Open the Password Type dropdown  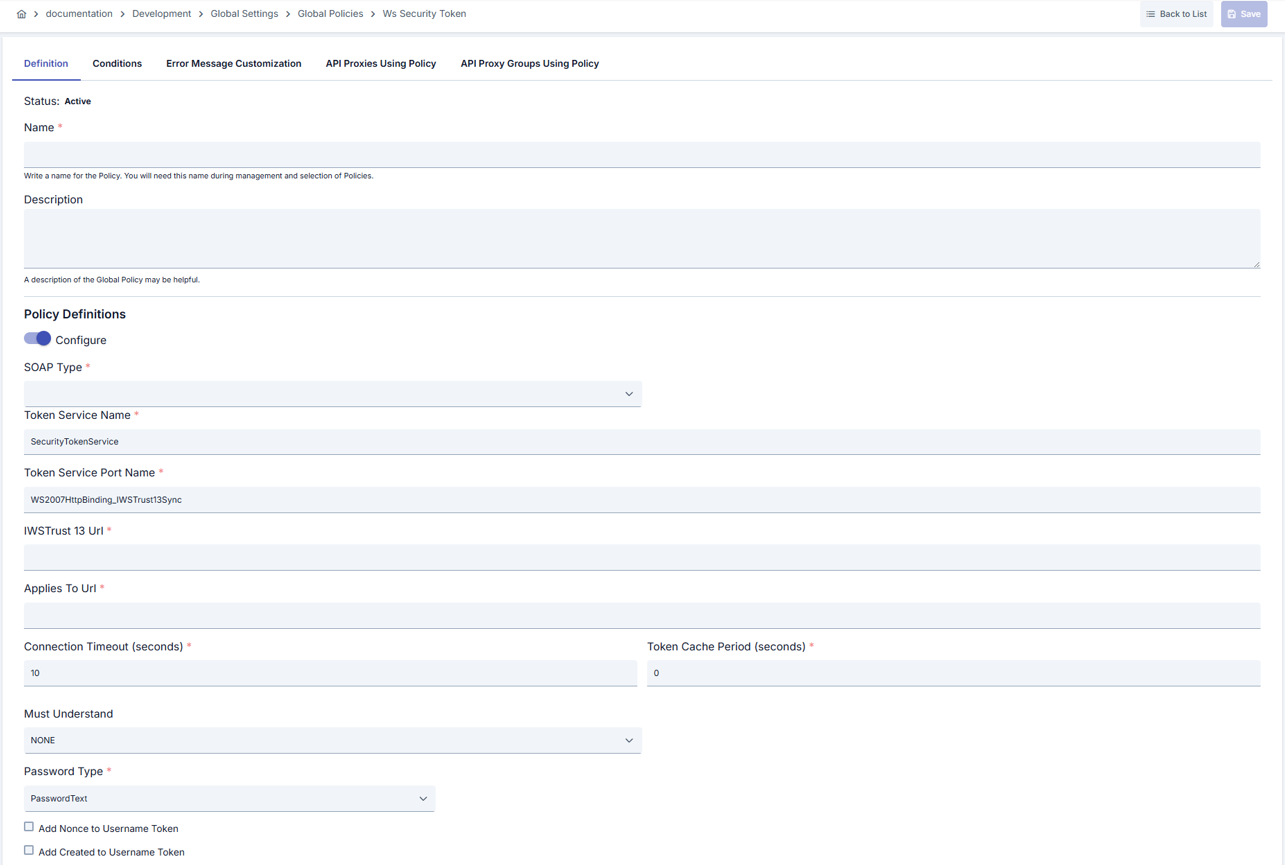tap(229, 799)
